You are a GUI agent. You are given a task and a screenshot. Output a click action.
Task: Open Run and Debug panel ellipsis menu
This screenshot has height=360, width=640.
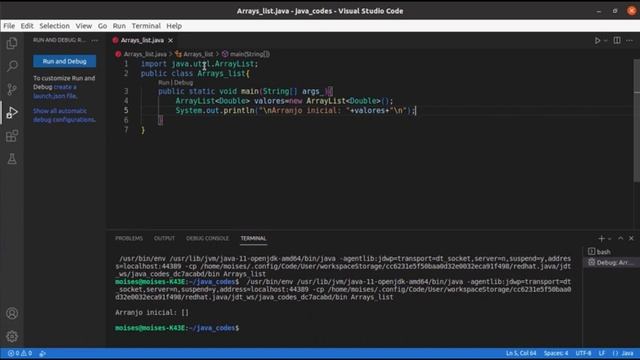(95, 40)
